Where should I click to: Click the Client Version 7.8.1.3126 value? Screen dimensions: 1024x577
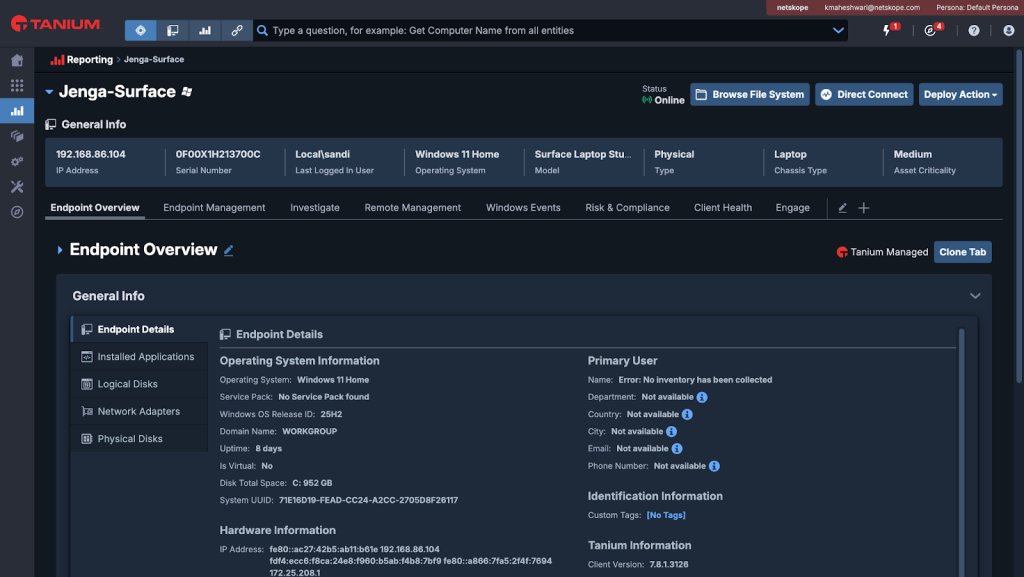tap(669, 565)
